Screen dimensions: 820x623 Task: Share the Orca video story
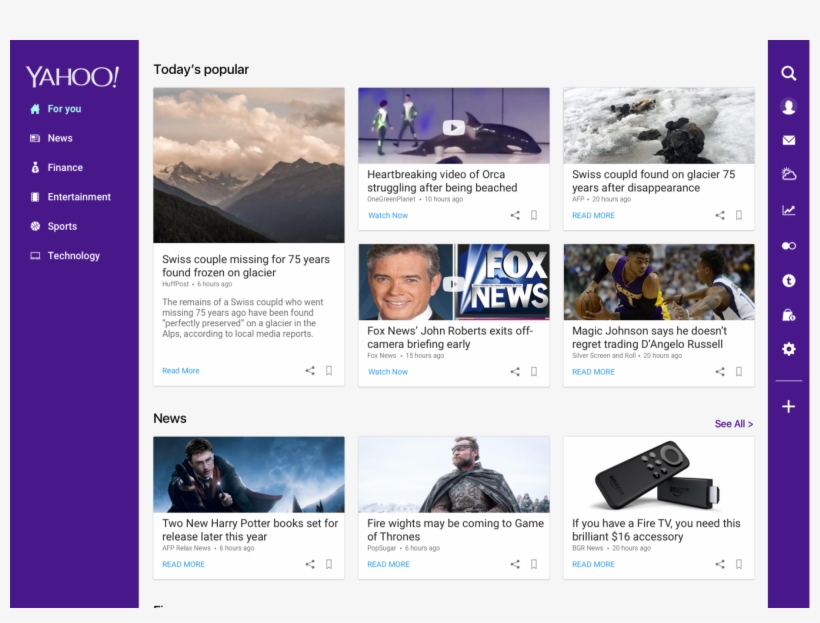pos(515,215)
